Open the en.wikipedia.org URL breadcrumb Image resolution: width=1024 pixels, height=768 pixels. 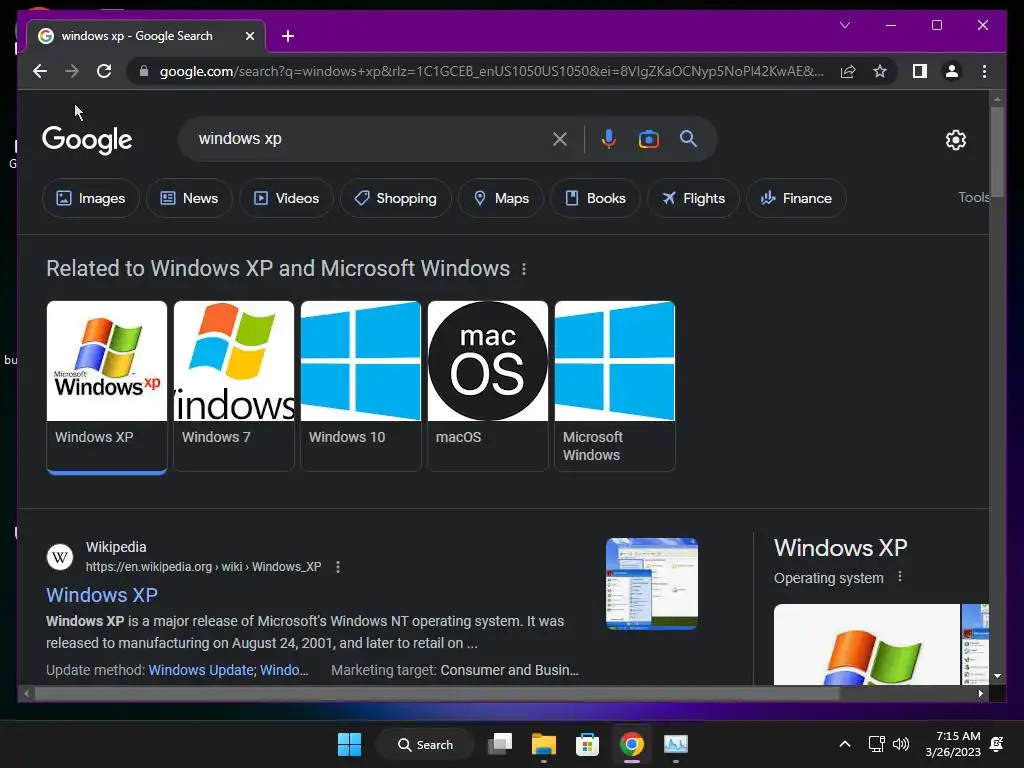coord(203,567)
